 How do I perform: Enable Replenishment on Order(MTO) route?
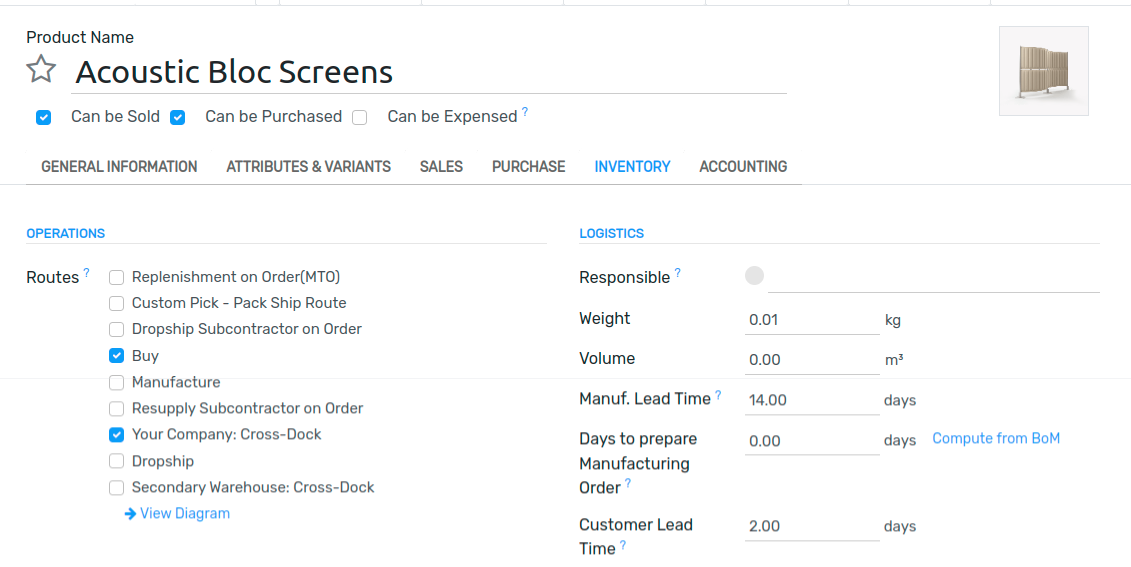[116, 277]
